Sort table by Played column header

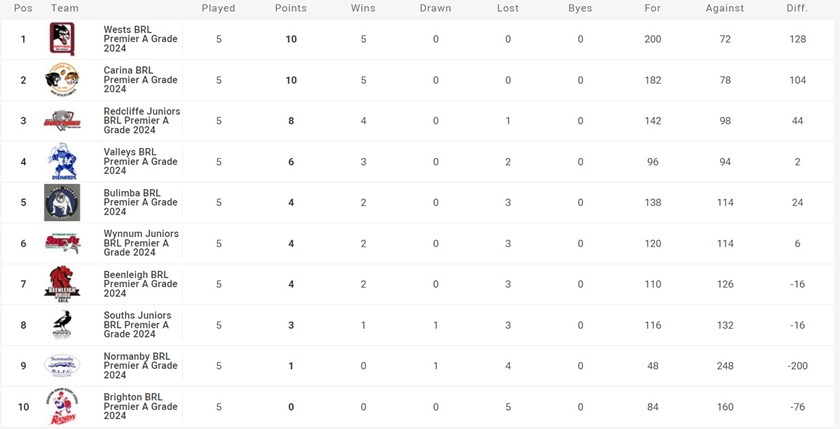(x=218, y=8)
